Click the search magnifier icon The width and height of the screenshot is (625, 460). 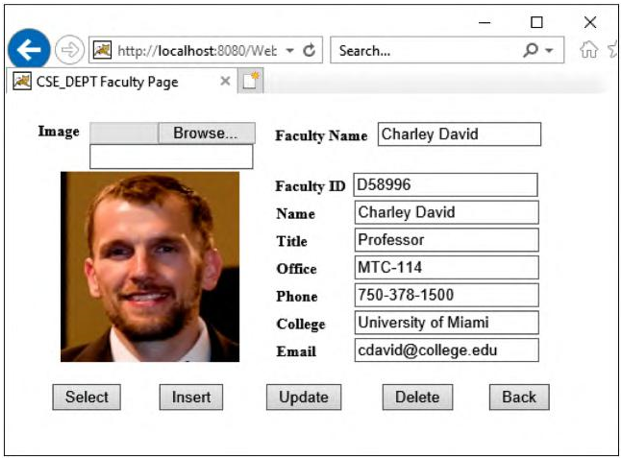tap(531, 50)
